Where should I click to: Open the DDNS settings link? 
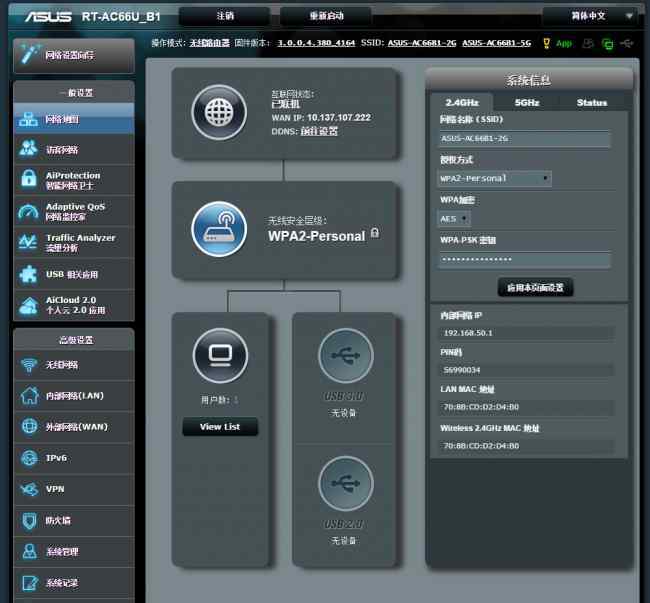pos(319,131)
